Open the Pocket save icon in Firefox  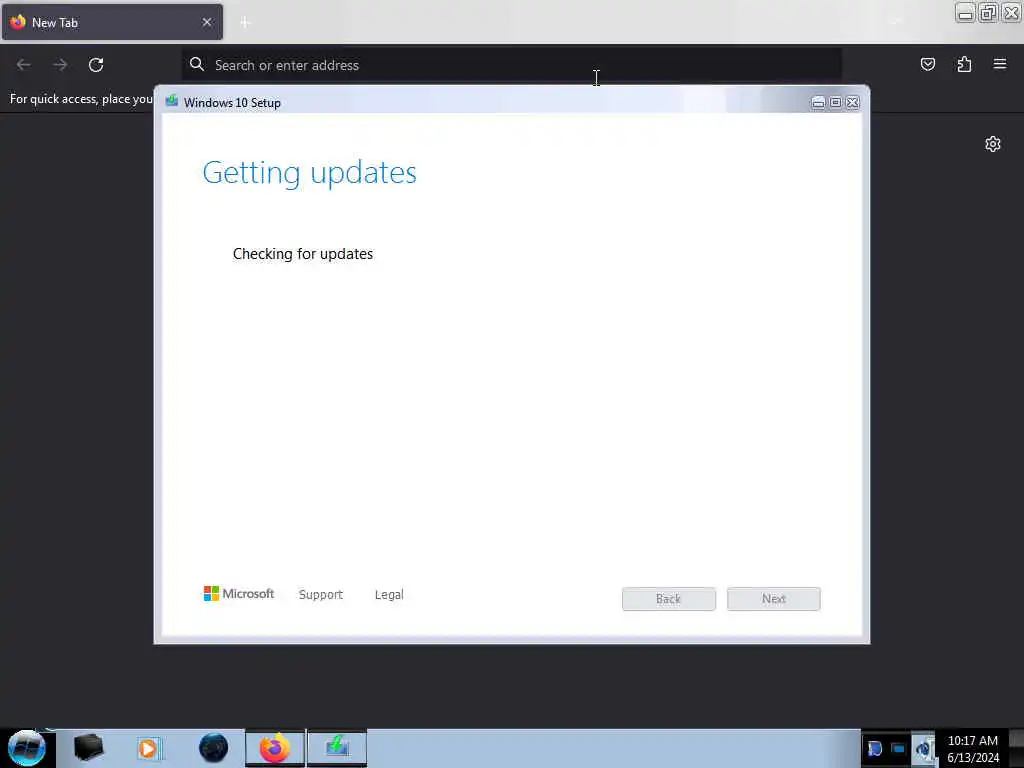[927, 64]
